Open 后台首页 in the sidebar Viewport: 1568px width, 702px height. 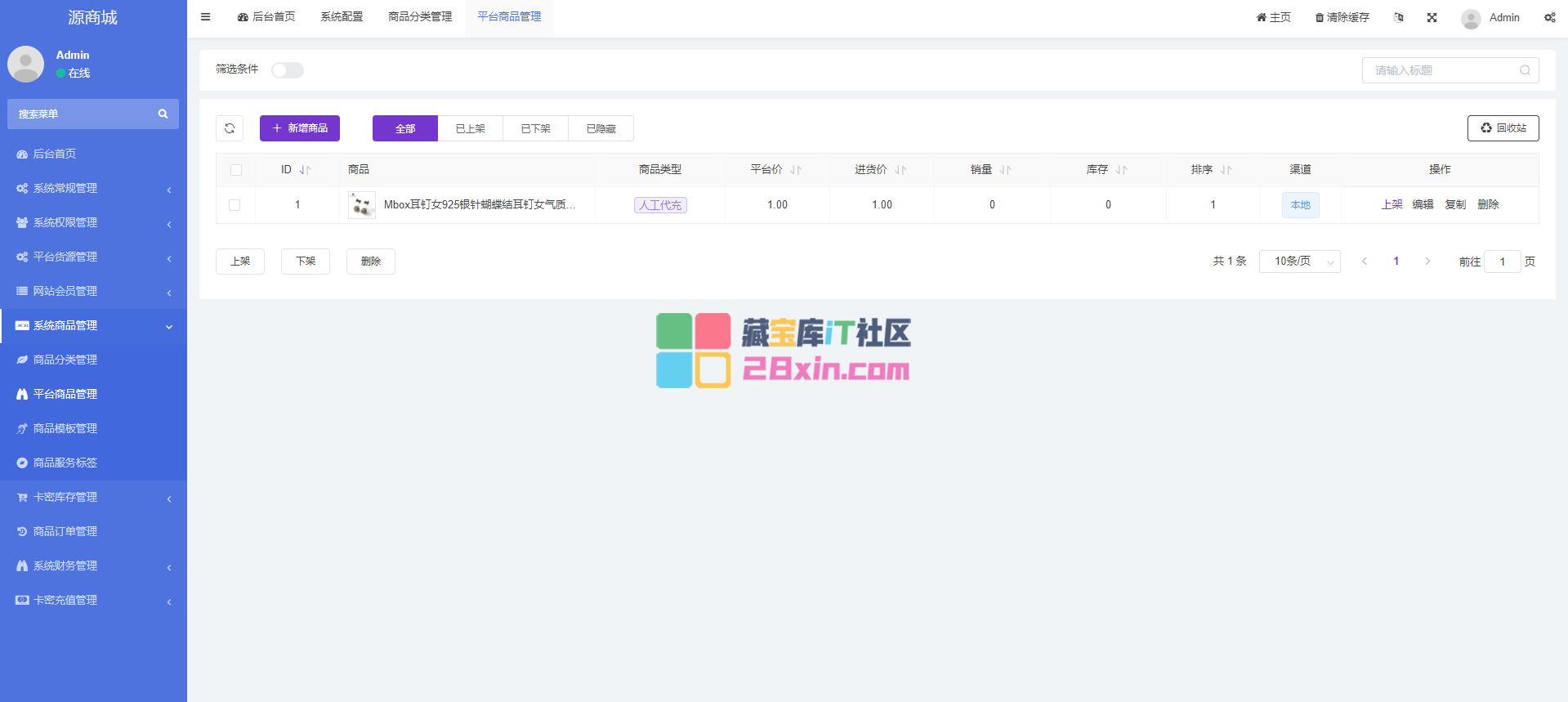(93, 154)
